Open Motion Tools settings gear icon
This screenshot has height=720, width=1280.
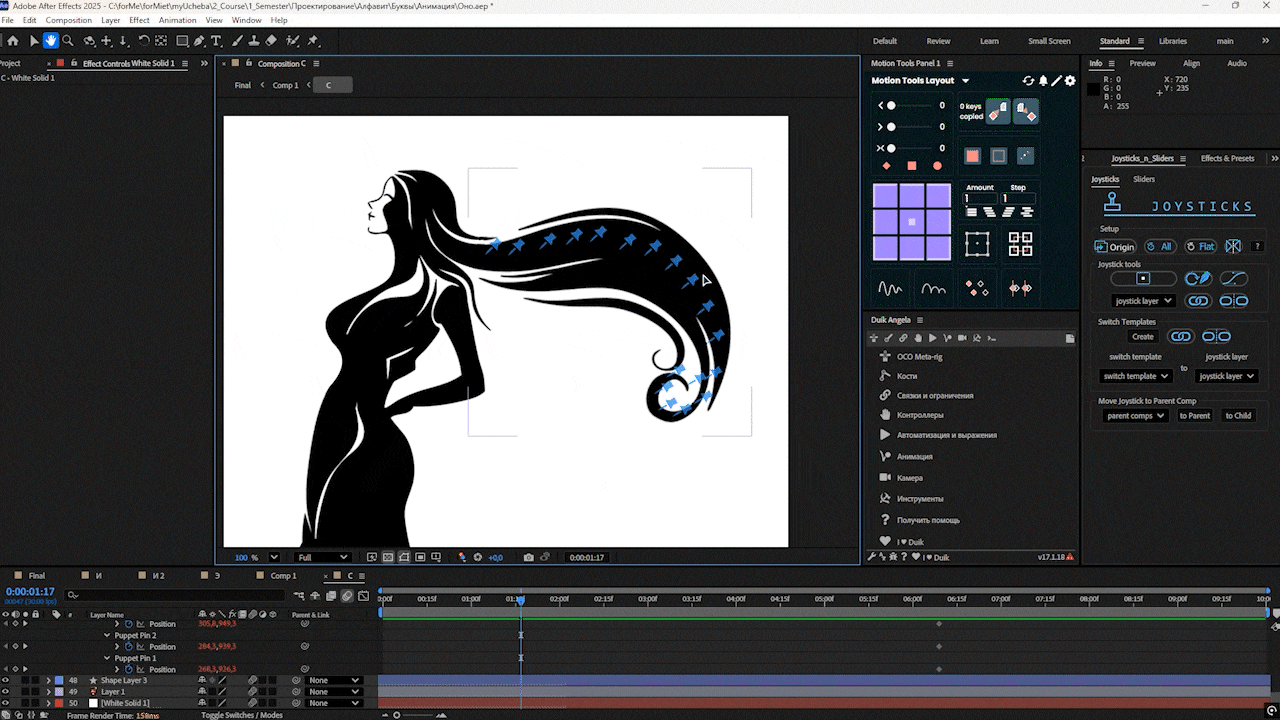point(1070,81)
